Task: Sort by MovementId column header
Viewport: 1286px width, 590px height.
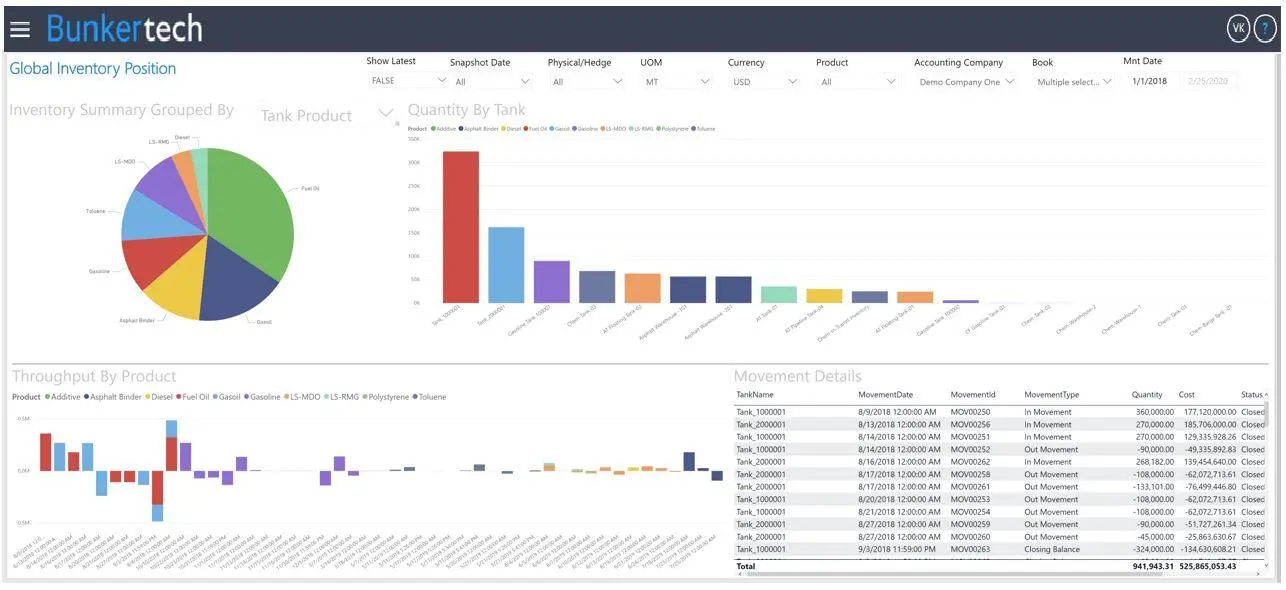Action: coord(972,395)
